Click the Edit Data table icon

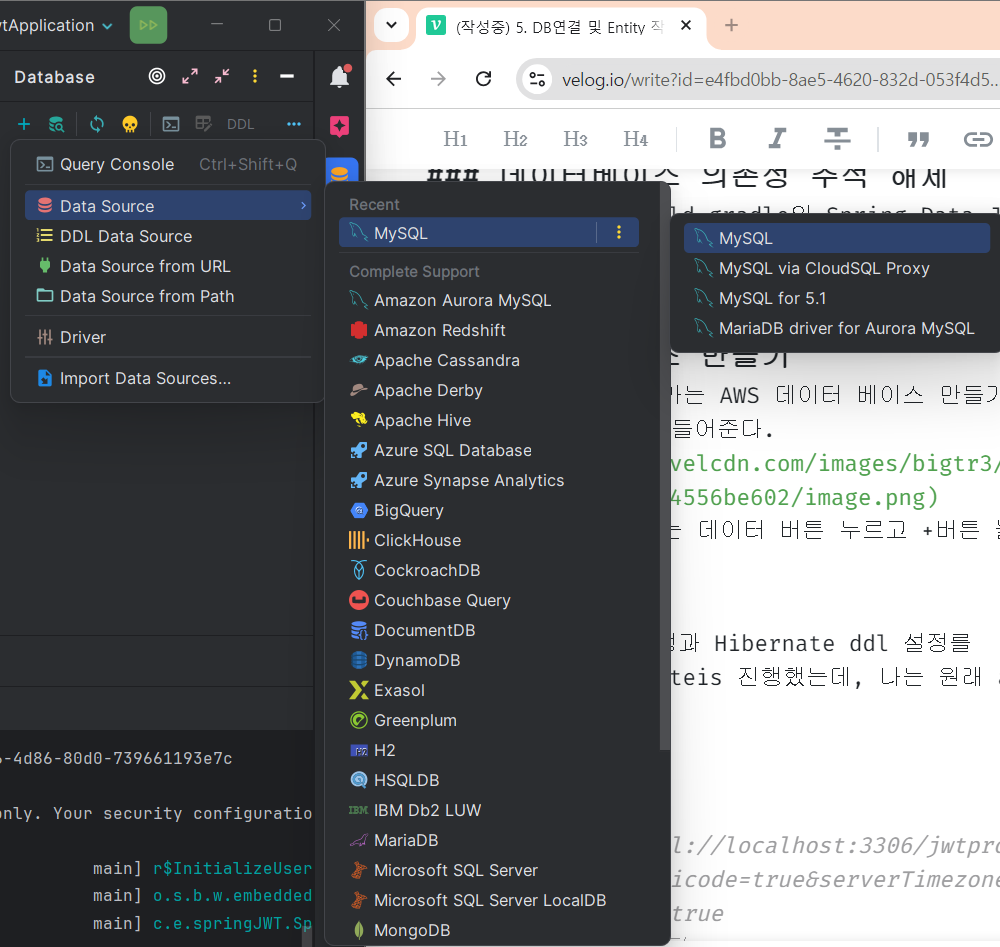(203, 124)
